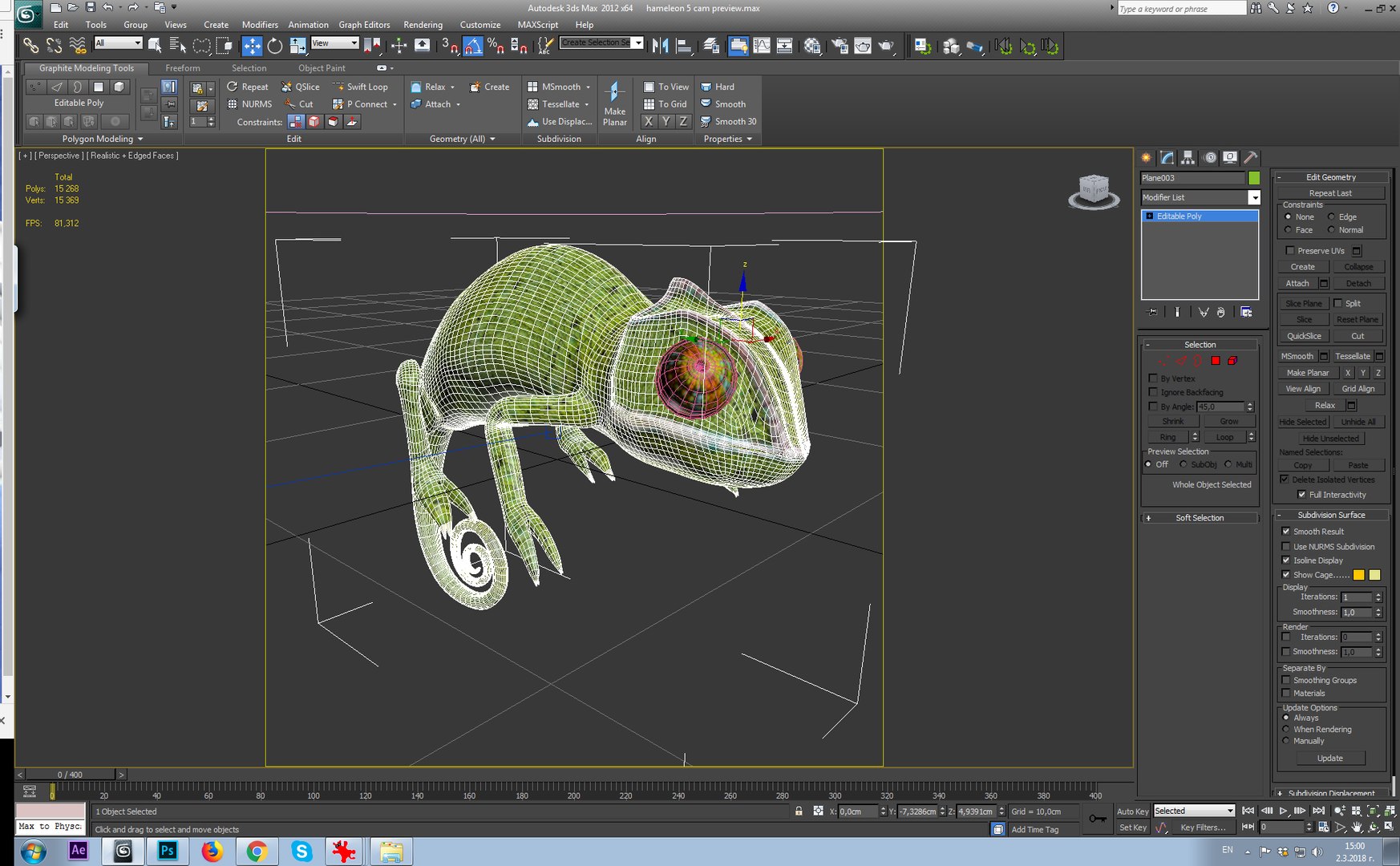The image size is (1400, 866).
Task: Click the Hide Unselected button
Action: point(1330,439)
